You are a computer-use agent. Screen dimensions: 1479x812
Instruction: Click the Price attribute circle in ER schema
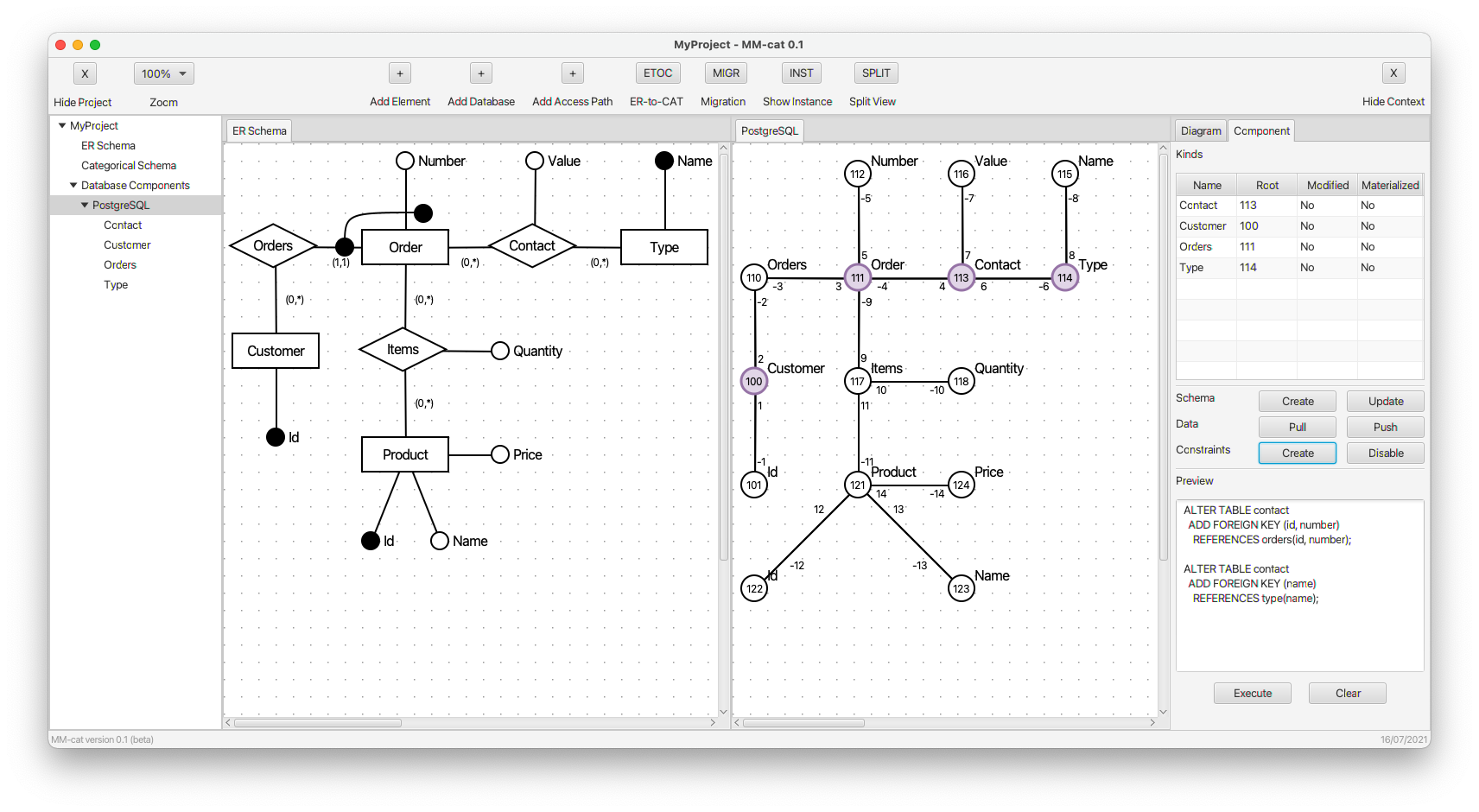tap(500, 454)
